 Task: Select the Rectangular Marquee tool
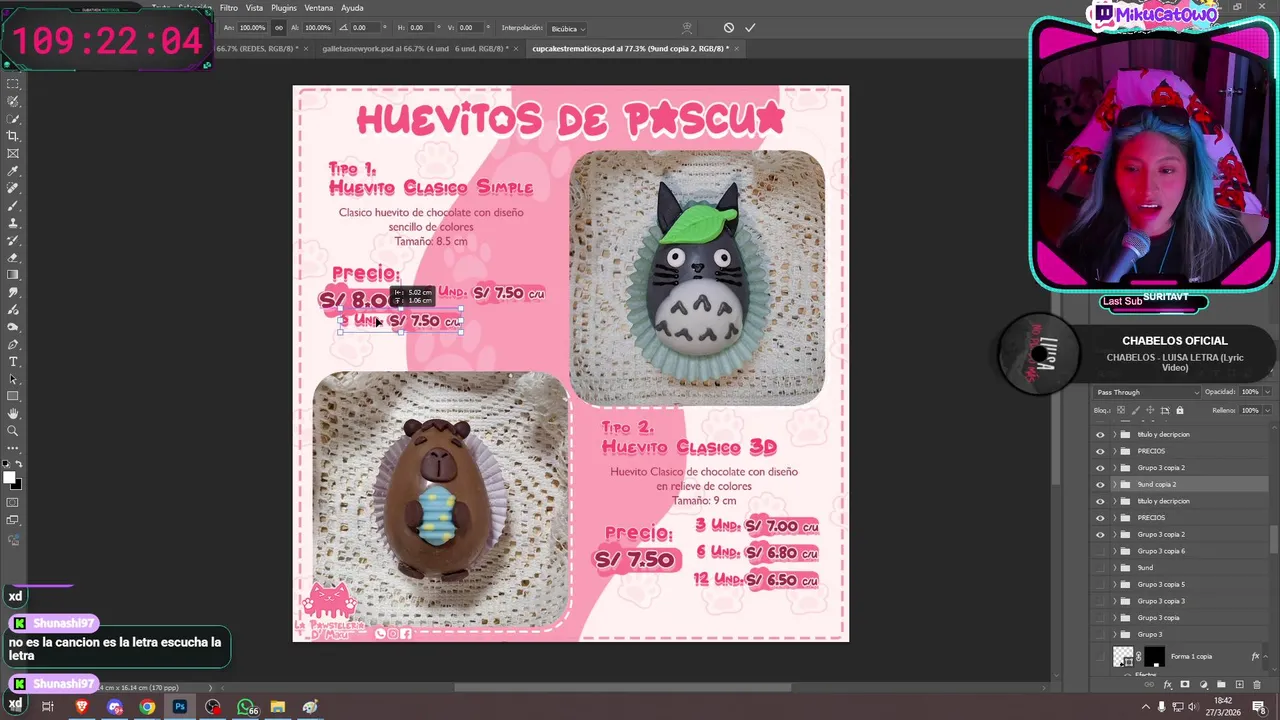13,84
